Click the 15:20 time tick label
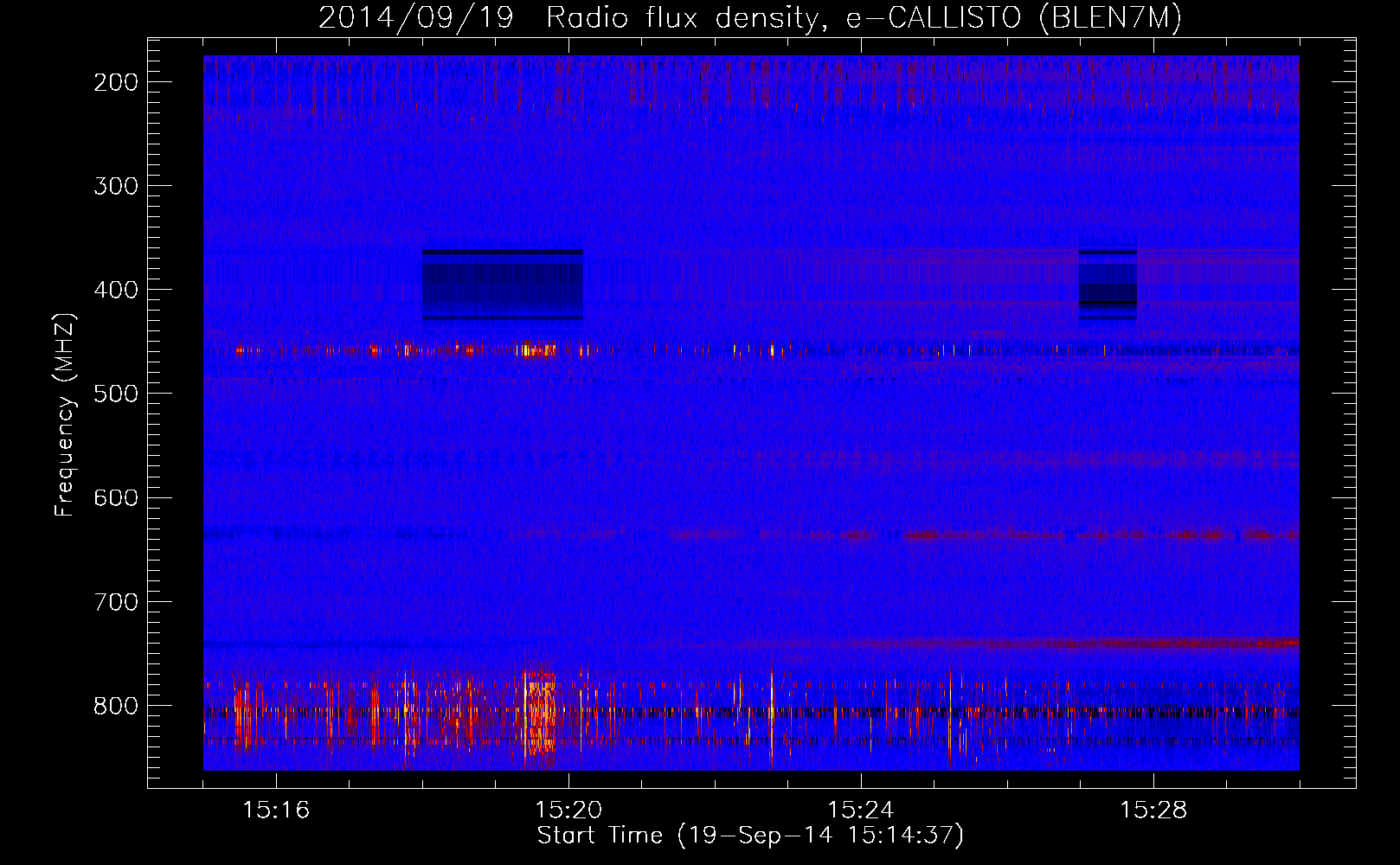1400x865 pixels. tap(568, 811)
